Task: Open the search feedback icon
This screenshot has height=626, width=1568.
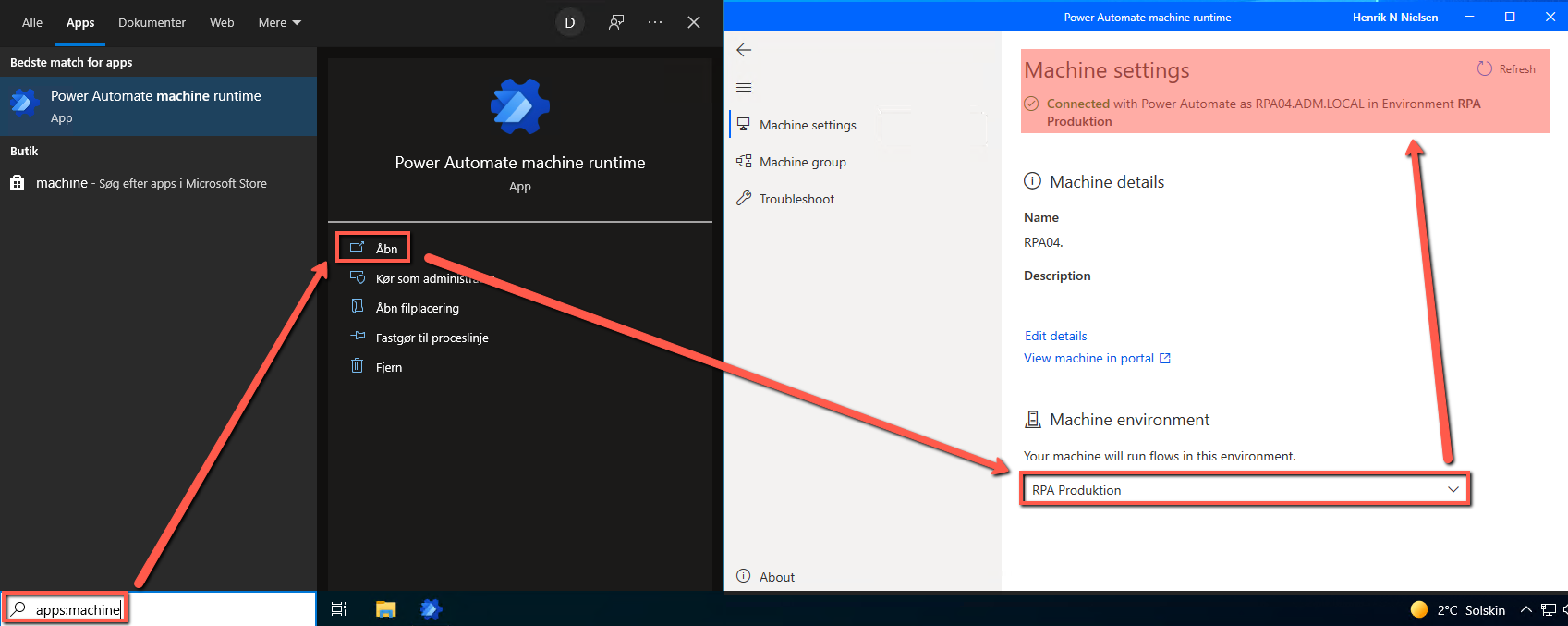Action: (616, 22)
